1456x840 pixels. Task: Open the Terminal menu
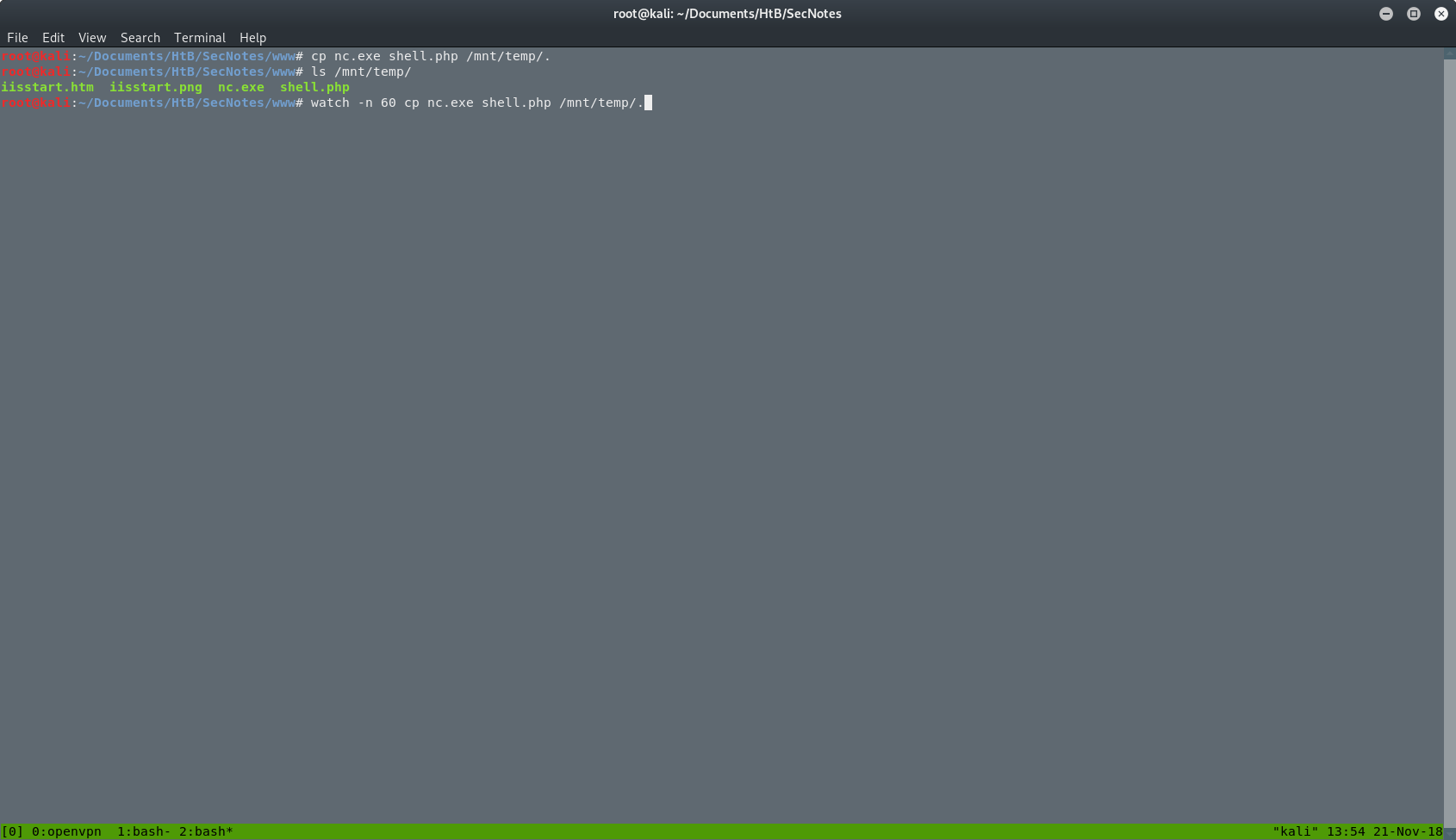click(x=199, y=37)
